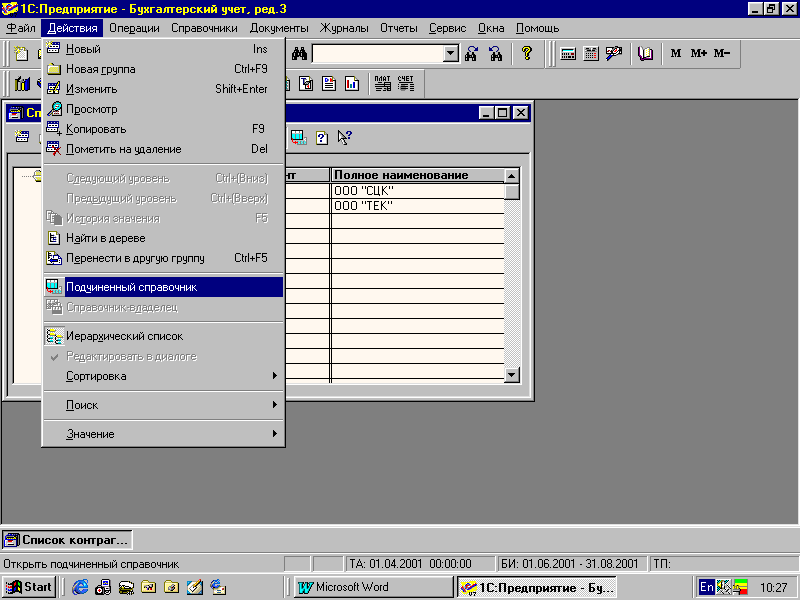The image size is (800, 600).
Task: Open the Справочники menu
Action: click(x=204, y=28)
